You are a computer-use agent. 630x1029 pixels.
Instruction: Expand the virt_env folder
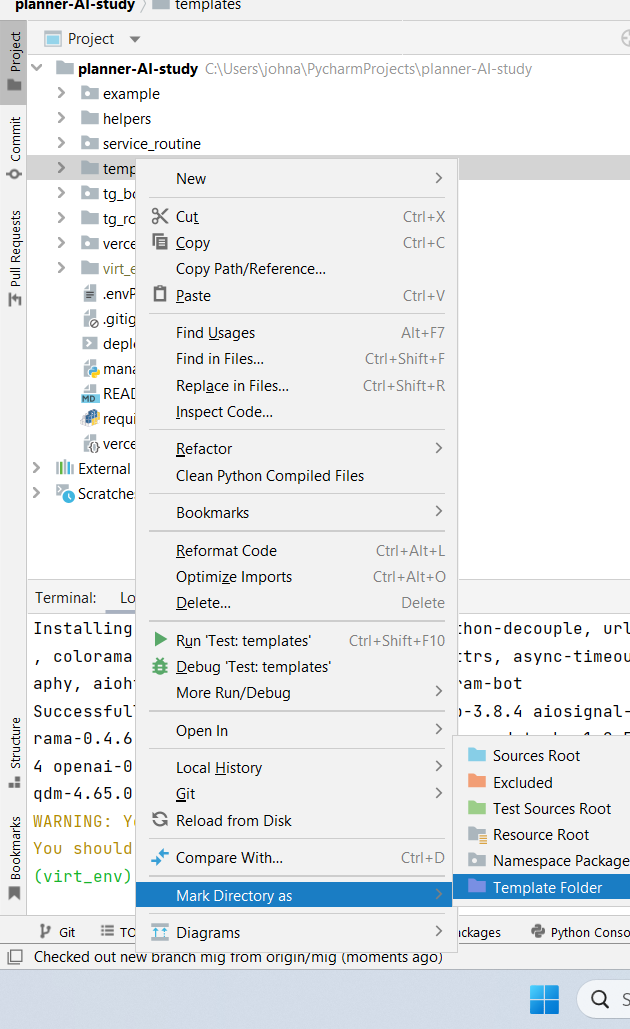61,267
